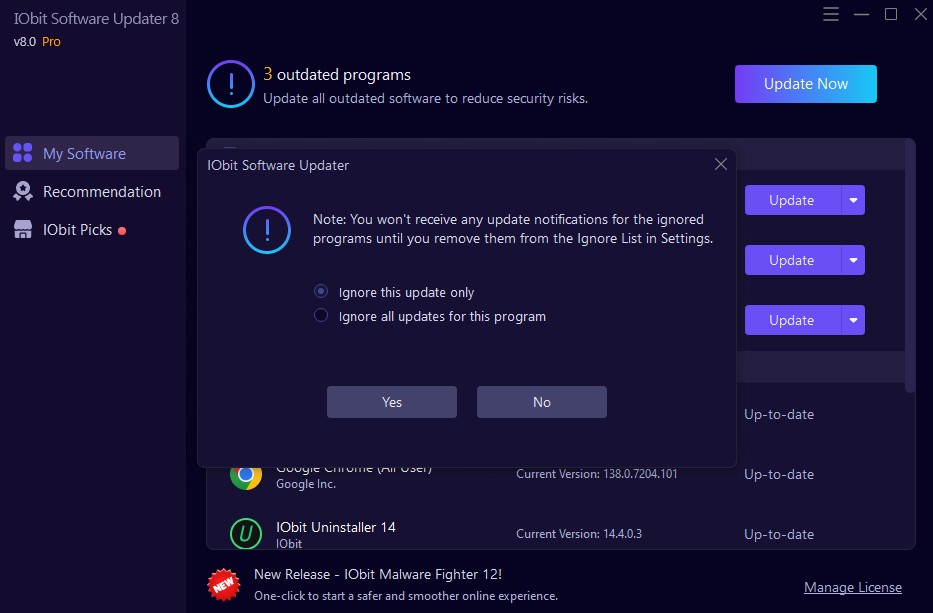Expand the first Update button dropdown arrow

tap(853, 200)
